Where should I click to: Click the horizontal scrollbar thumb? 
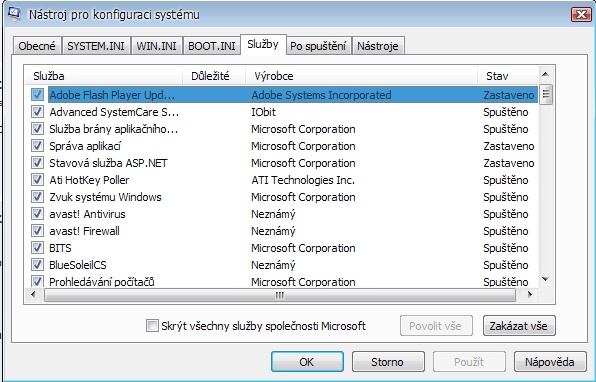coord(280,295)
